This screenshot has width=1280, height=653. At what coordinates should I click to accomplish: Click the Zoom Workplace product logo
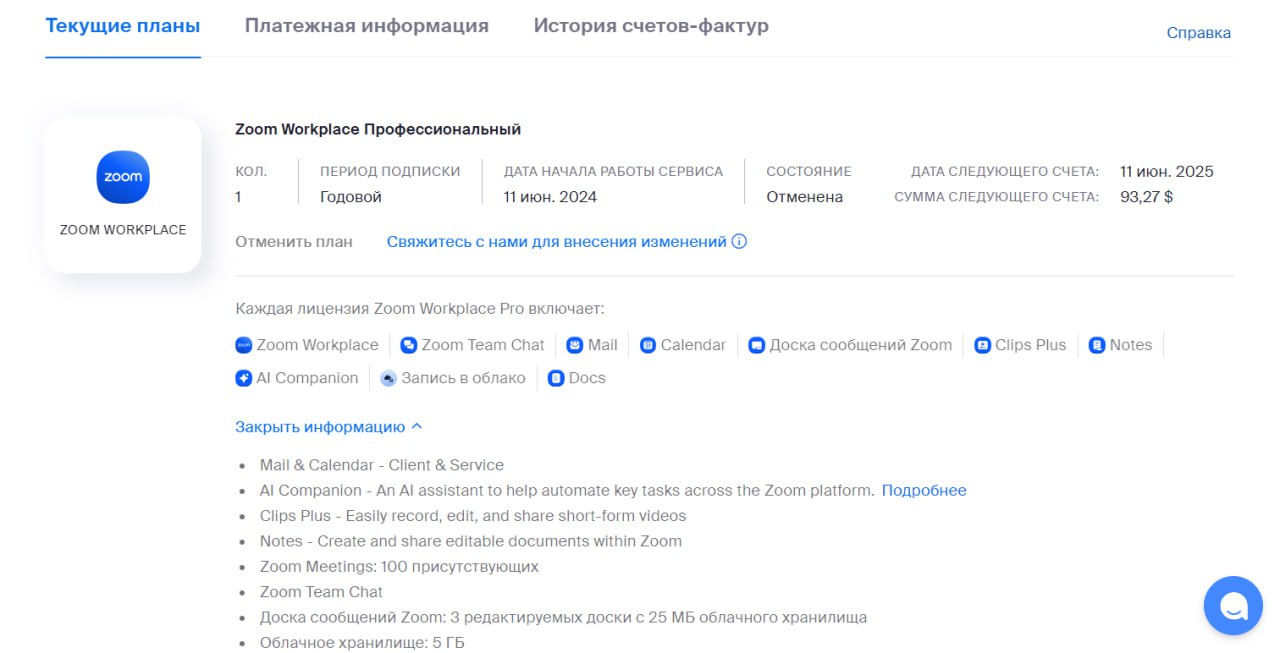click(123, 177)
